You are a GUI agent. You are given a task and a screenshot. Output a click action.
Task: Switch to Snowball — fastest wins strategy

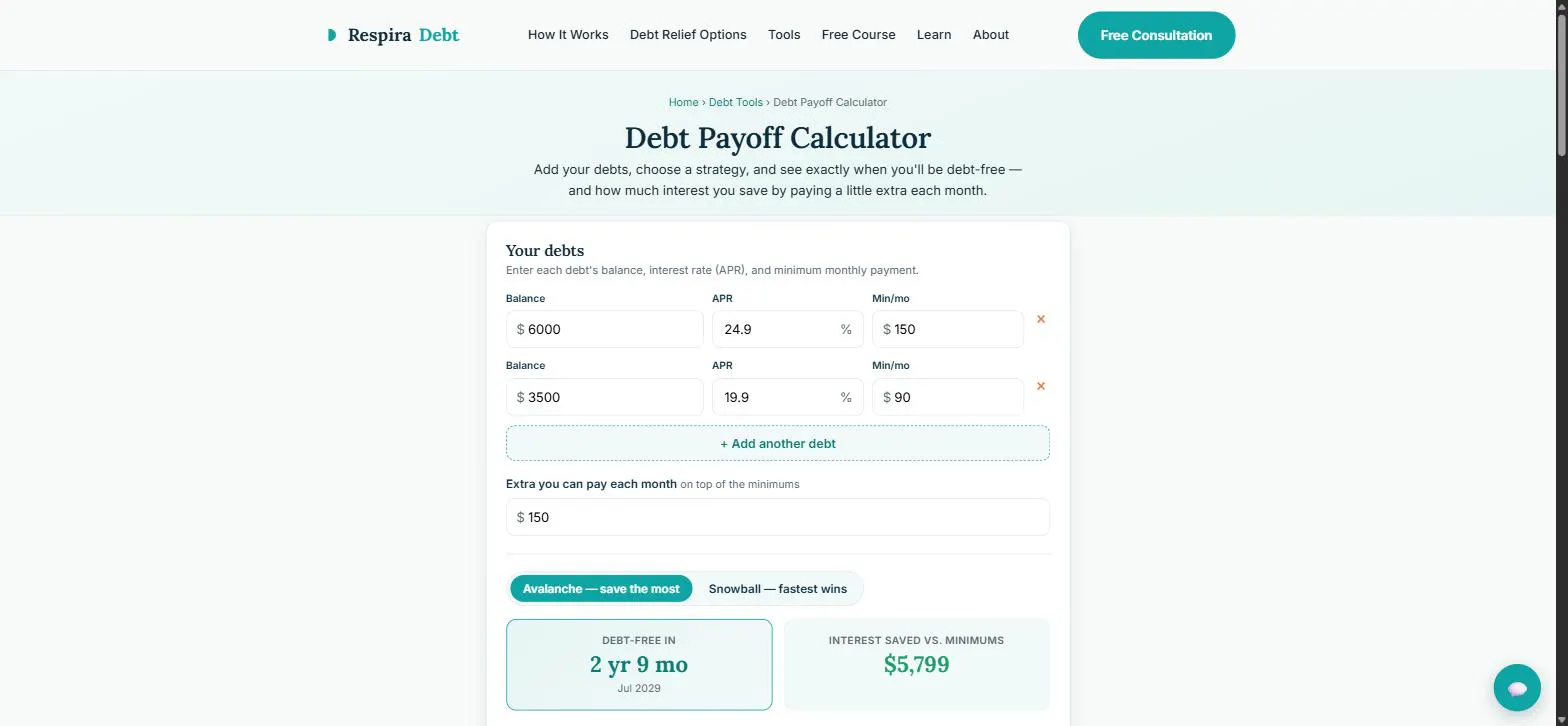(x=778, y=589)
